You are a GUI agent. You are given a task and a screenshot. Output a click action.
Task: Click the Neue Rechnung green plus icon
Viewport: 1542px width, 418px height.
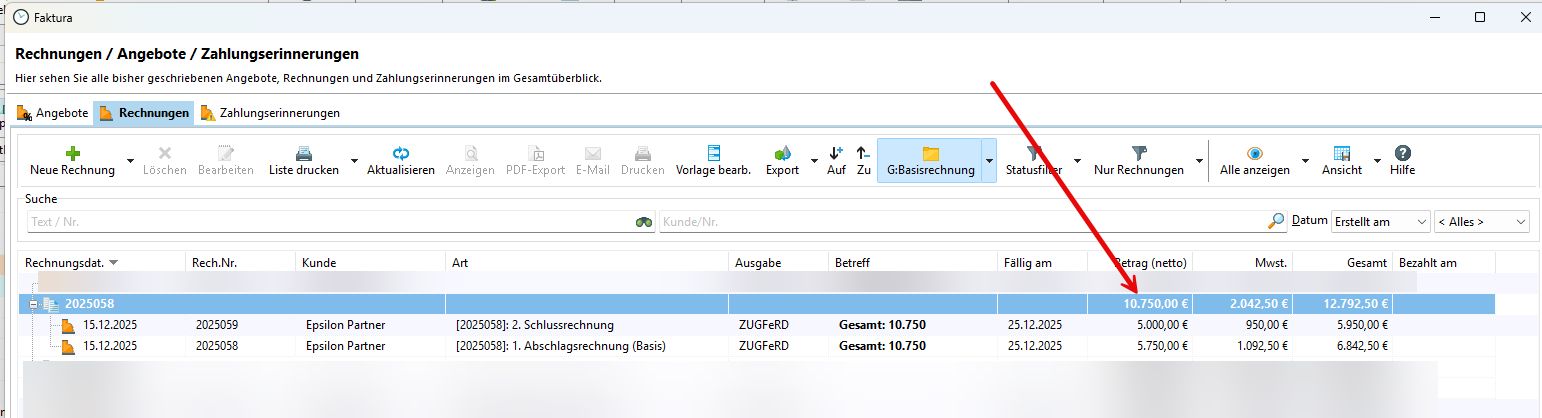72,154
